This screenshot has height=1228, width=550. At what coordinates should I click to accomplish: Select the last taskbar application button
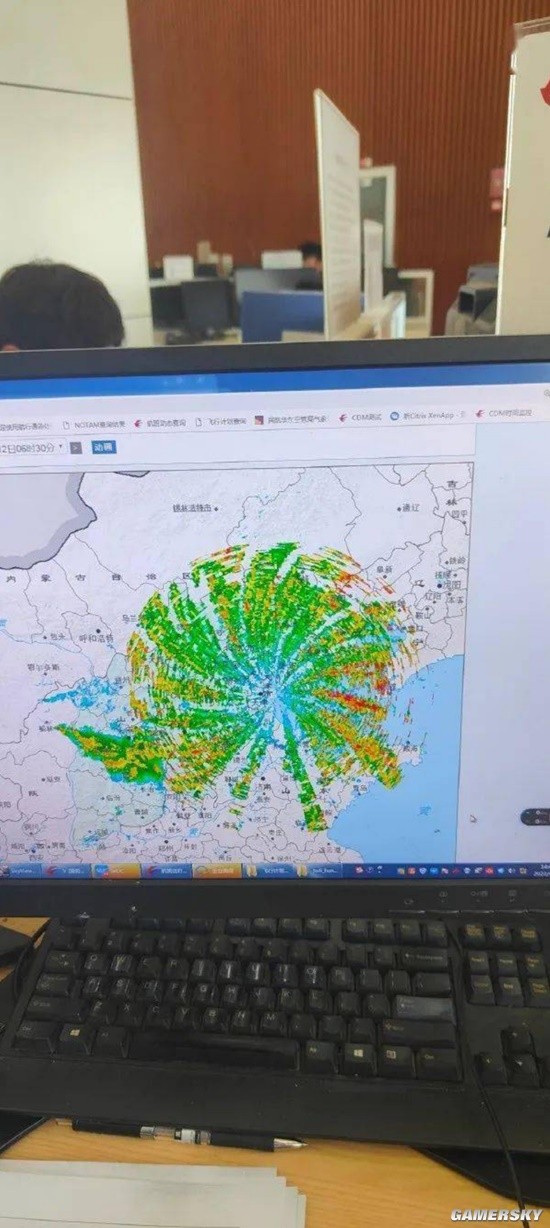coord(319,870)
